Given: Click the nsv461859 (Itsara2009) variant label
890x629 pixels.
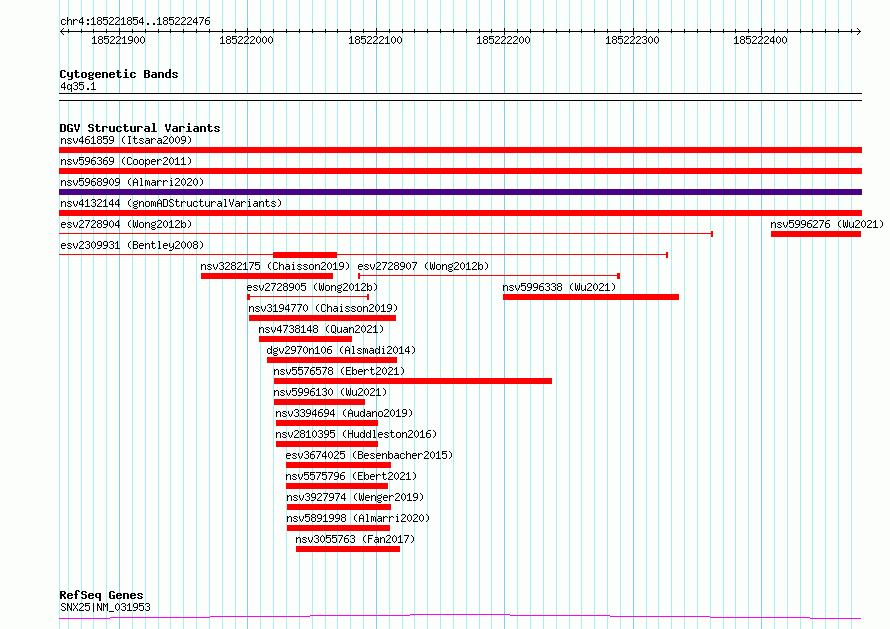Looking at the screenshot, I should click(125, 140).
